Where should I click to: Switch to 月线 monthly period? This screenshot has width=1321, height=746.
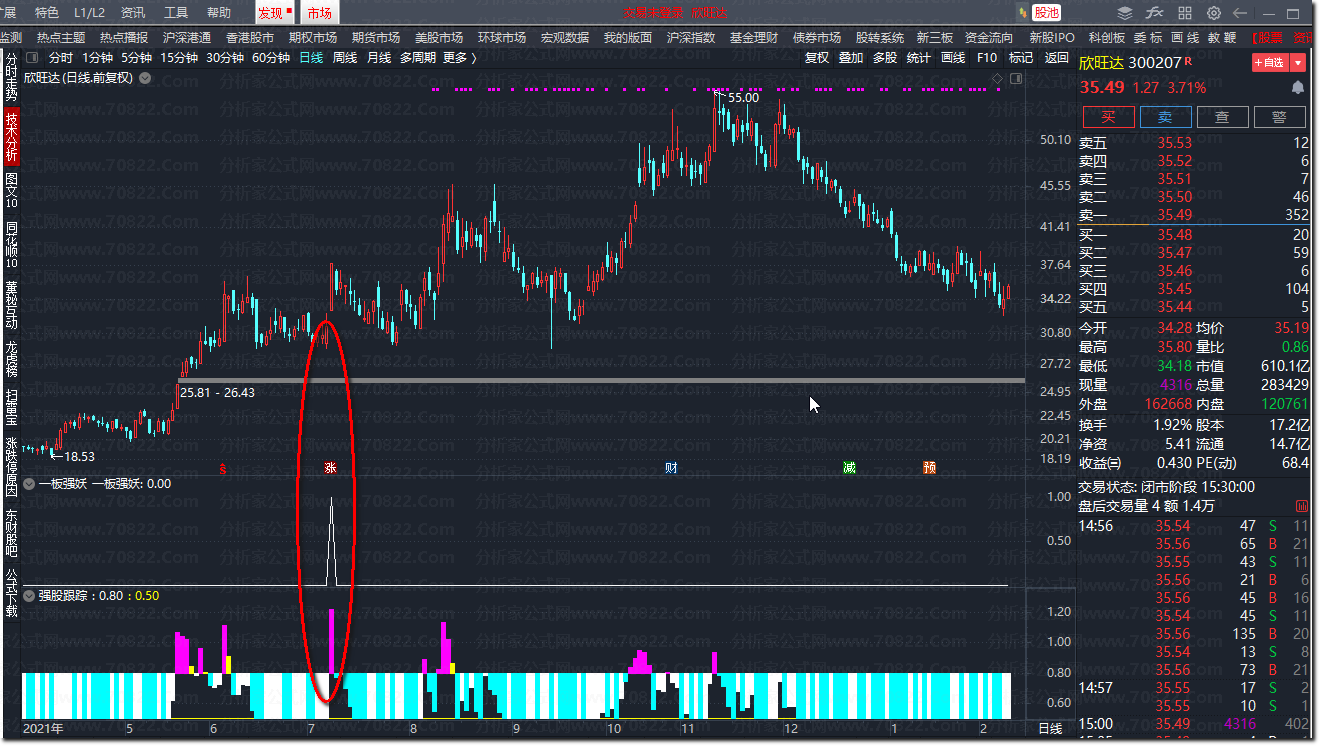tap(379, 58)
